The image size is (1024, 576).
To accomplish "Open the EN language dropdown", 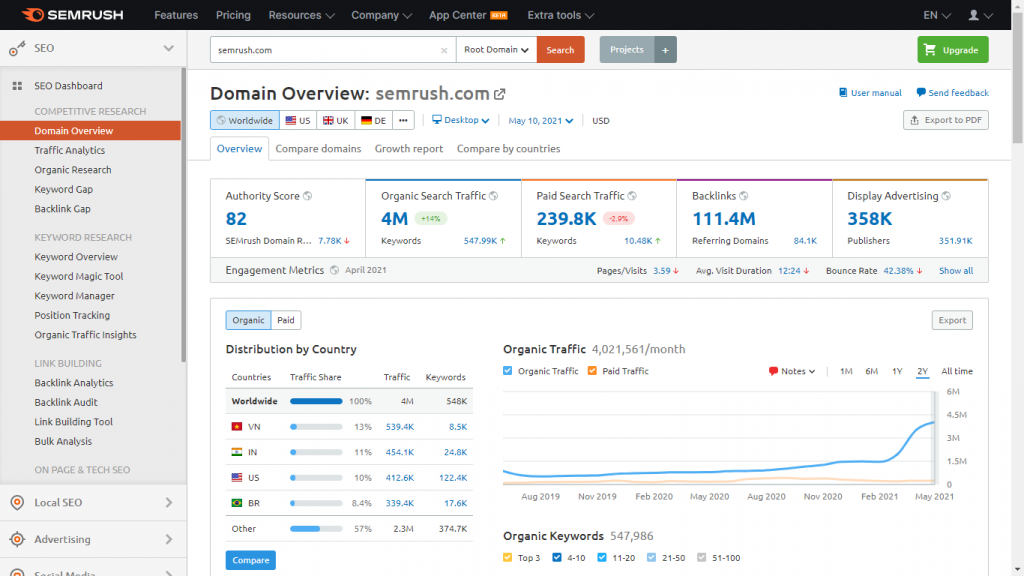I will 937,15.
